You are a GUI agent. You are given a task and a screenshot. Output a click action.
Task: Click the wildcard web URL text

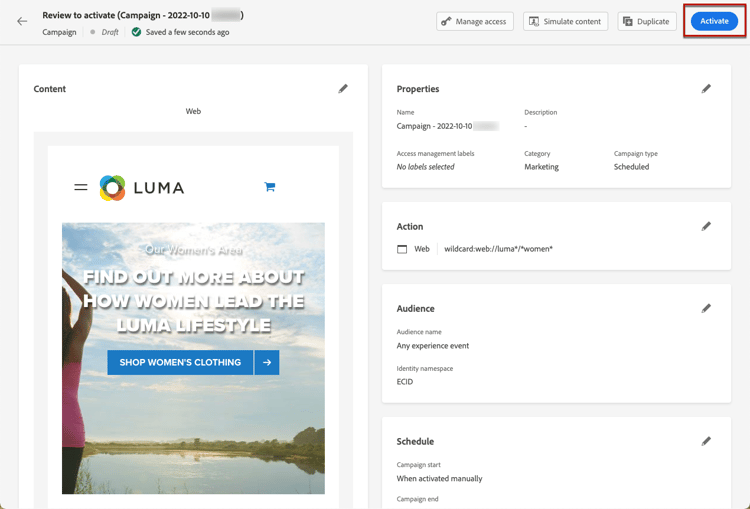click(x=498, y=249)
